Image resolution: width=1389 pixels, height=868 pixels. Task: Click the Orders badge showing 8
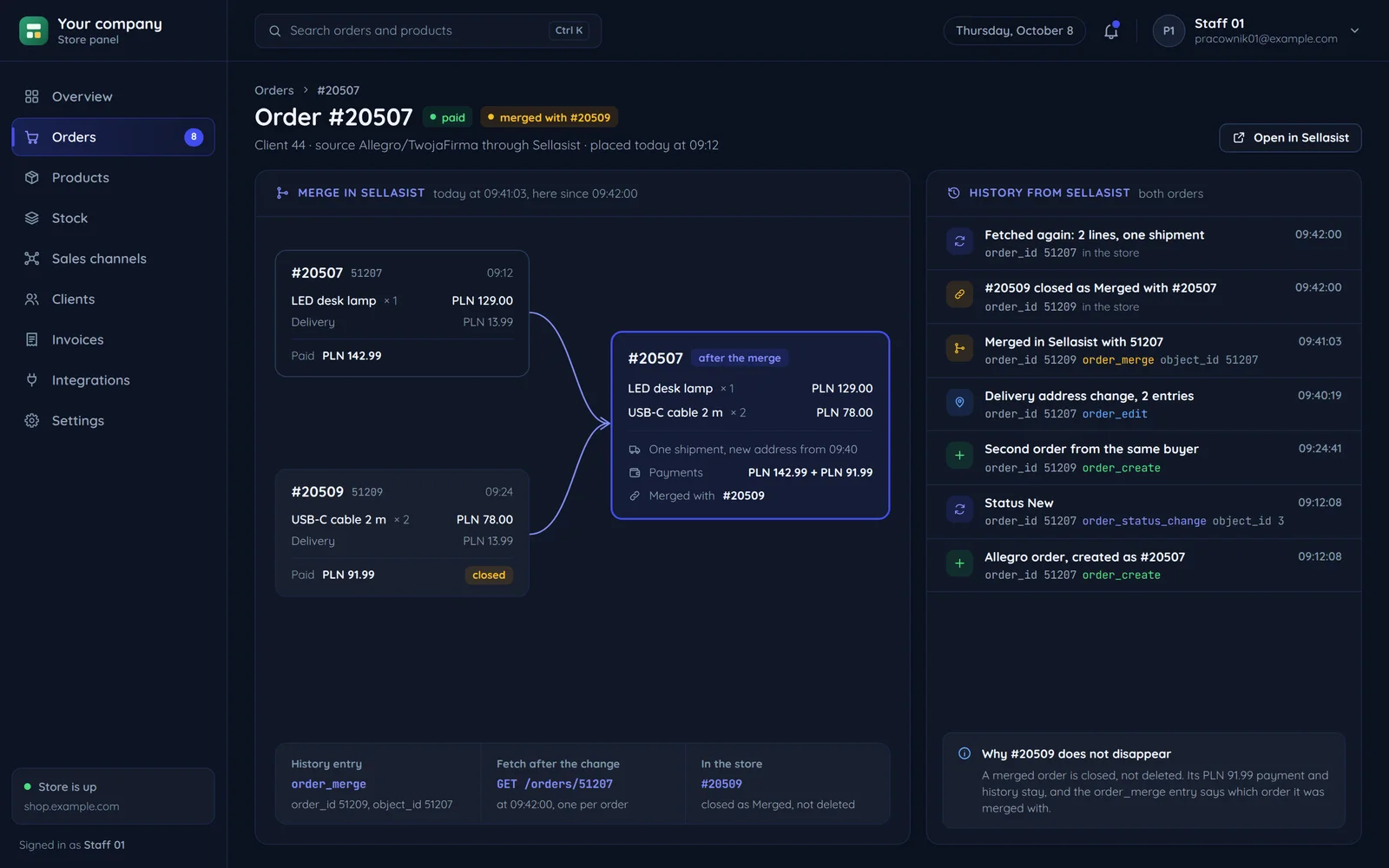click(194, 137)
